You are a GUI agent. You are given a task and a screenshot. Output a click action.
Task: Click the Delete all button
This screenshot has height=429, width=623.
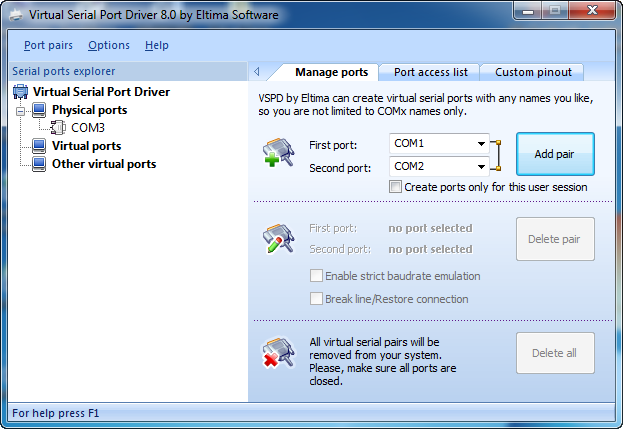click(555, 353)
